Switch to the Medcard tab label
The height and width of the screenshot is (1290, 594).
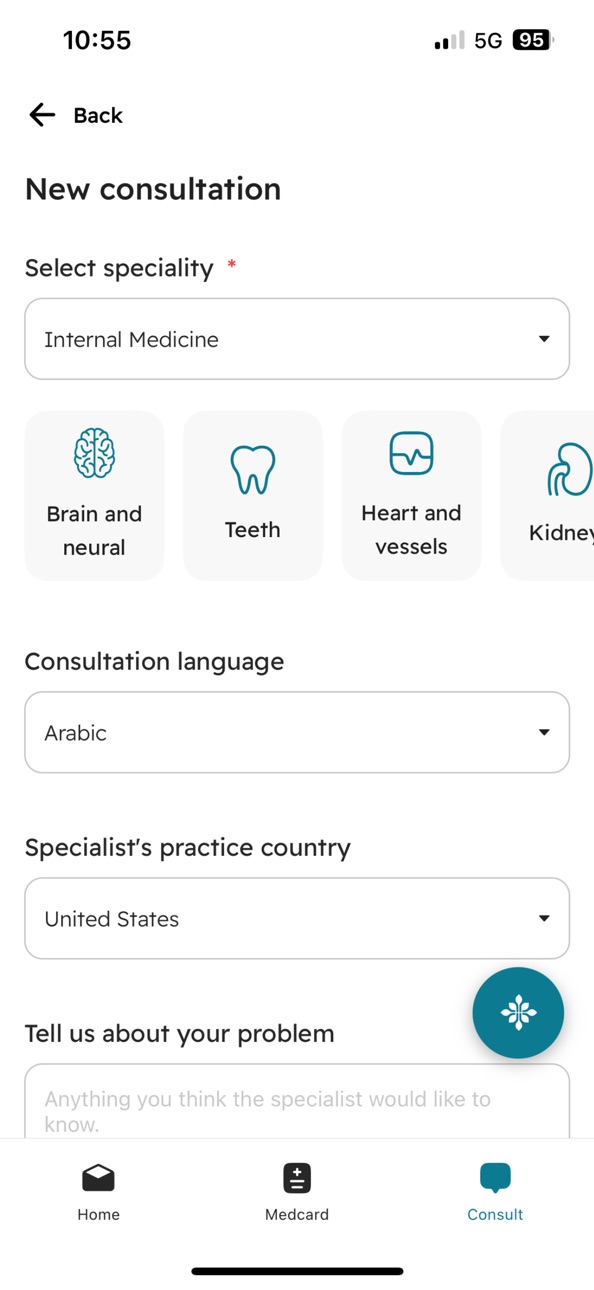(x=297, y=1214)
